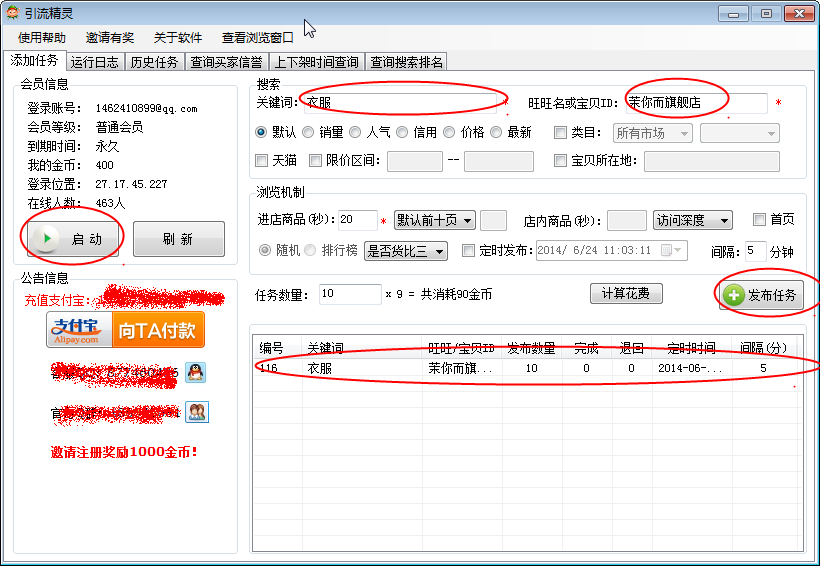
Task: Tick the 宝贝所在地 checkbox
Action: [x=560, y=160]
